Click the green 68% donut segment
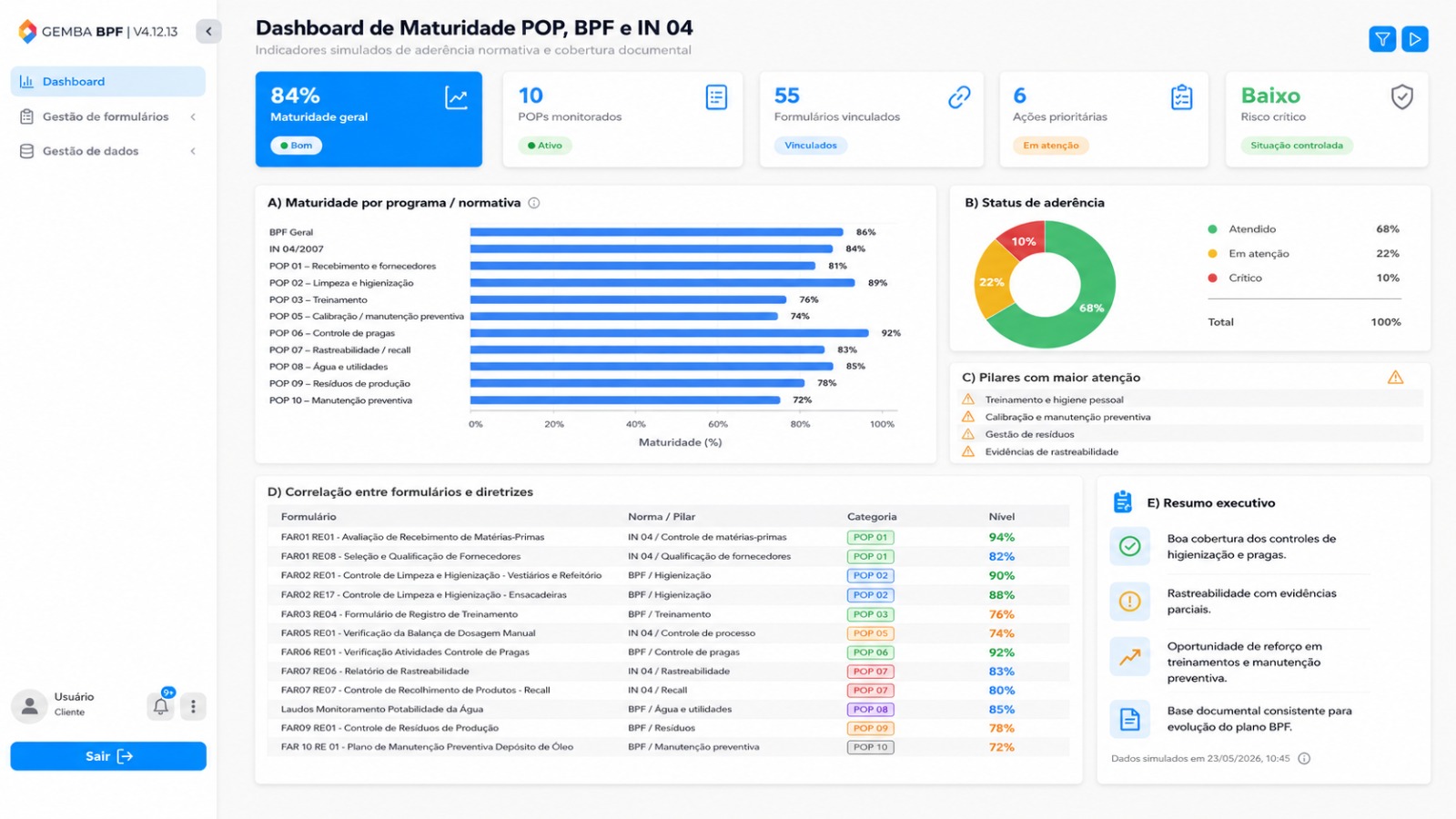The width and height of the screenshot is (1456, 819). coord(1092,308)
